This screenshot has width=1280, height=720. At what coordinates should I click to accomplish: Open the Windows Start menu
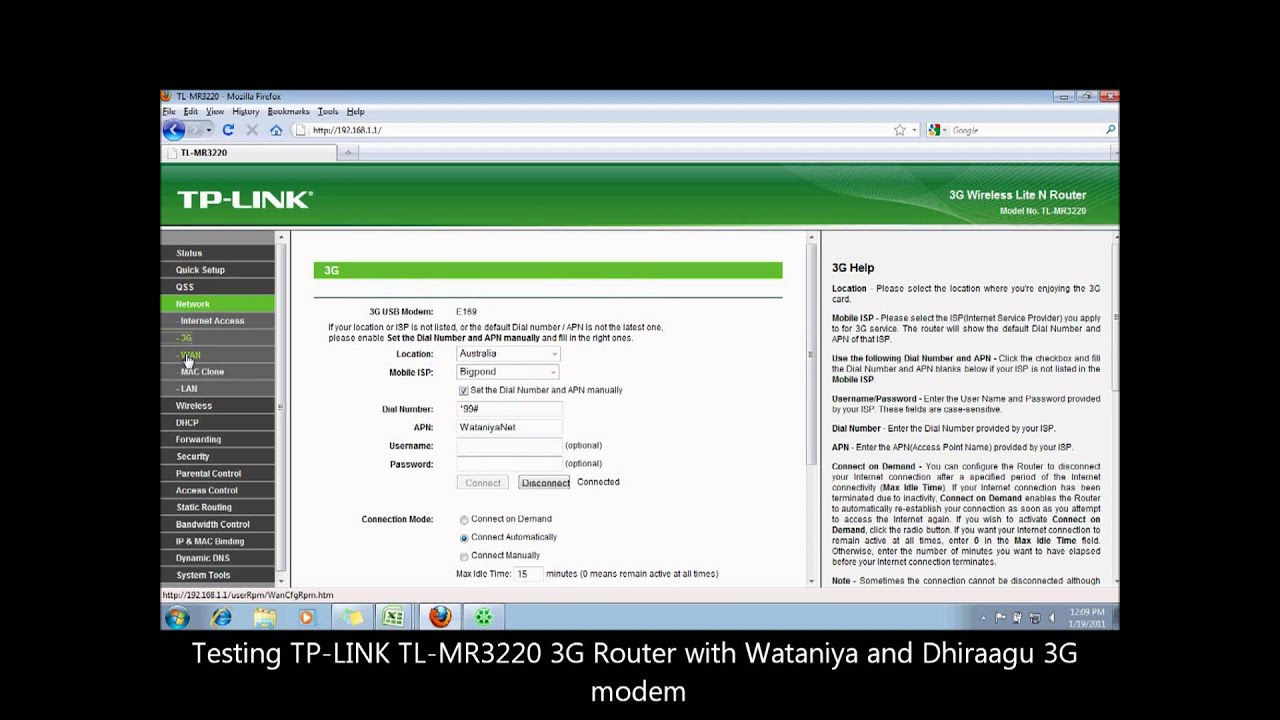click(177, 617)
